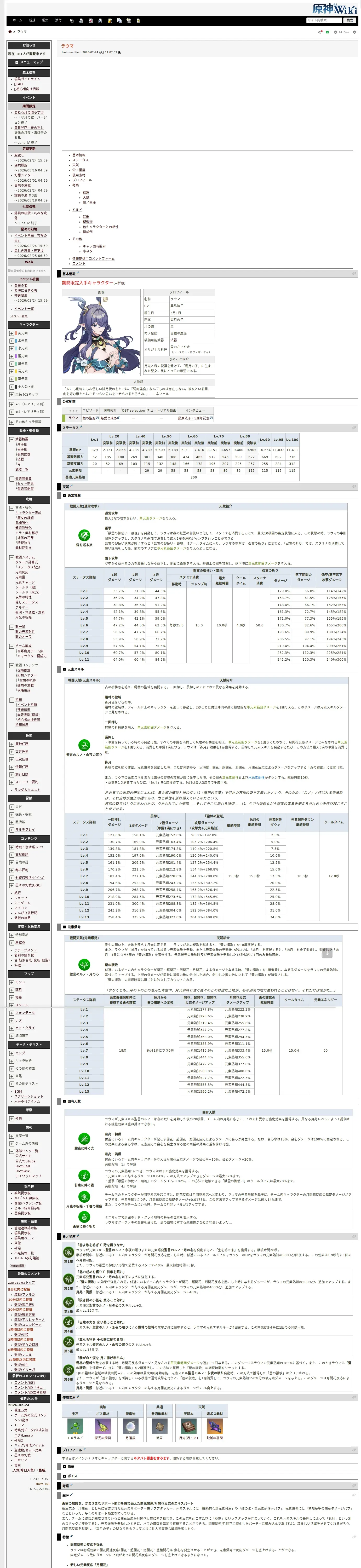Click the ボス素材 material icon
The image size is (361, 1568).
[x=103, y=1426]
